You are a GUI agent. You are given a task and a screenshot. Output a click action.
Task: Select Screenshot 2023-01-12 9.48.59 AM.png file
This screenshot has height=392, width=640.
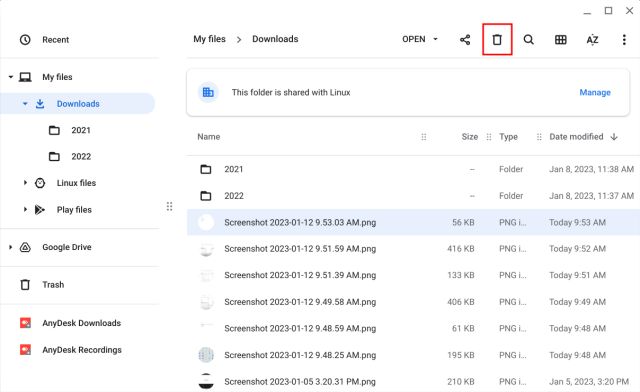click(x=413, y=328)
